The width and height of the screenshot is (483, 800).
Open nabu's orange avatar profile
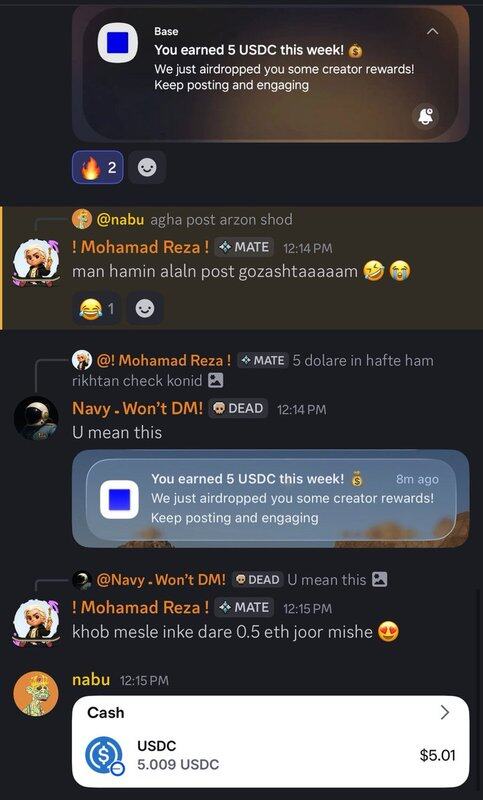36,693
